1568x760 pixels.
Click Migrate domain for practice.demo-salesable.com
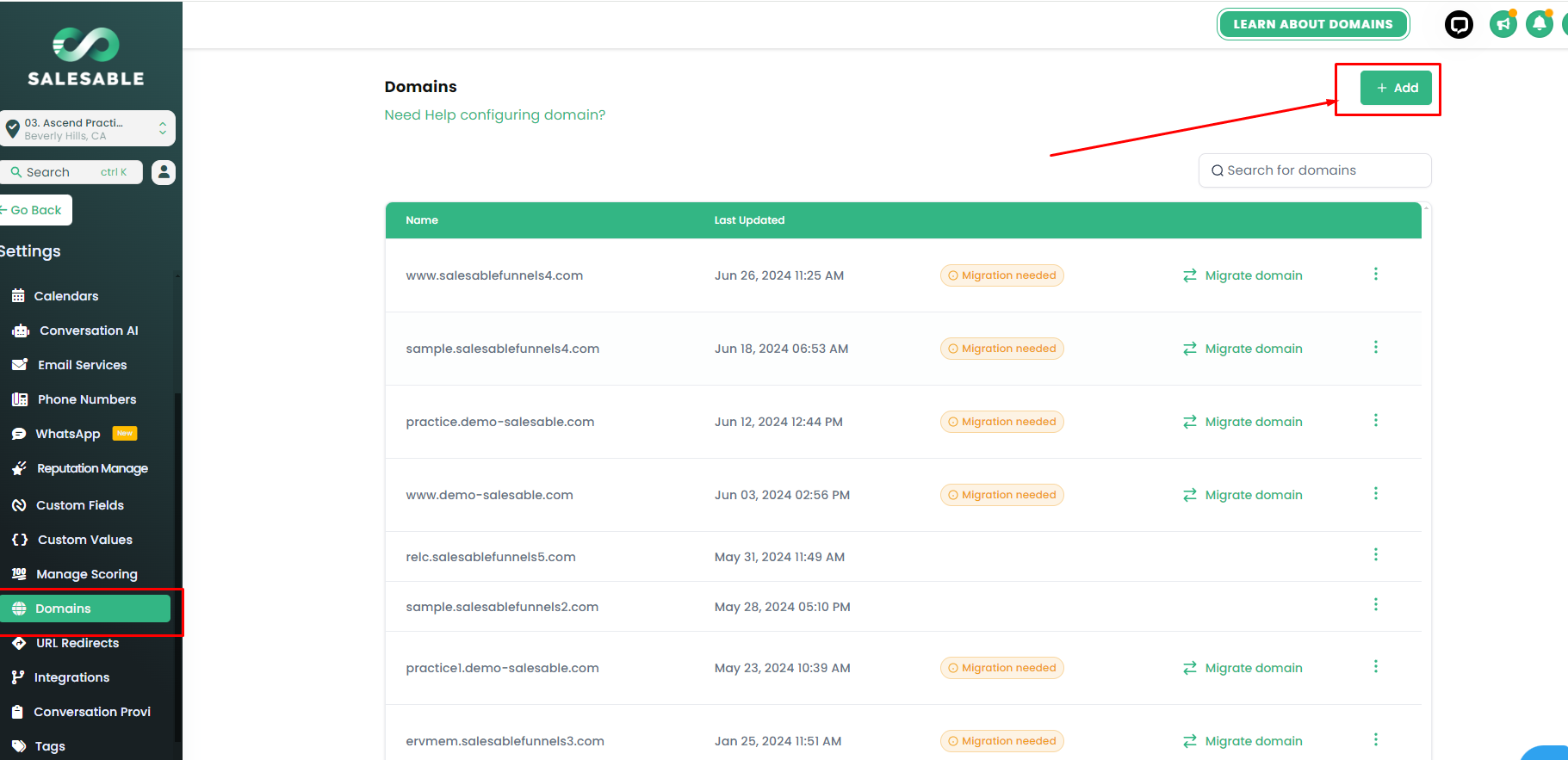[1243, 422]
